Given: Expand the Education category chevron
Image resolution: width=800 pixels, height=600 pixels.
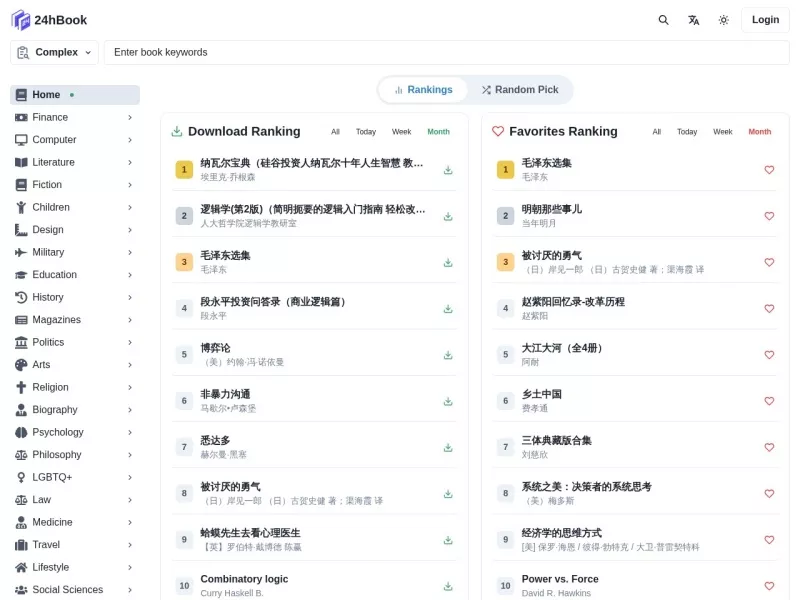Looking at the screenshot, I should click(x=130, y=274).
